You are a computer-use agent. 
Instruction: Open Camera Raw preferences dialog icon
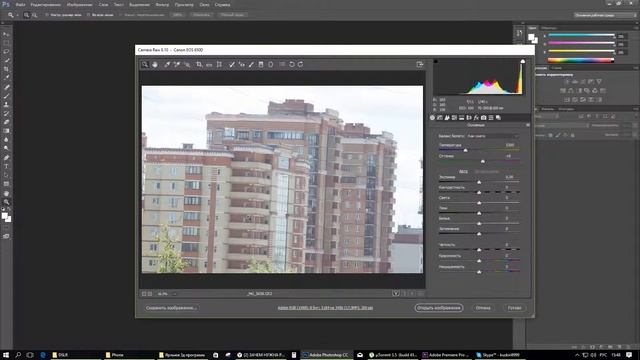(x=282, y=64)
